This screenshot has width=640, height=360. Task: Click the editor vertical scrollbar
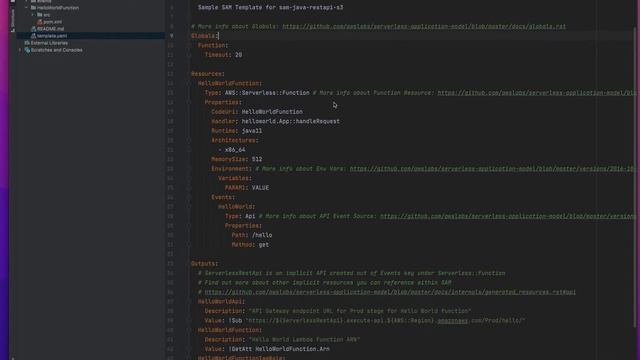point(636,176)
